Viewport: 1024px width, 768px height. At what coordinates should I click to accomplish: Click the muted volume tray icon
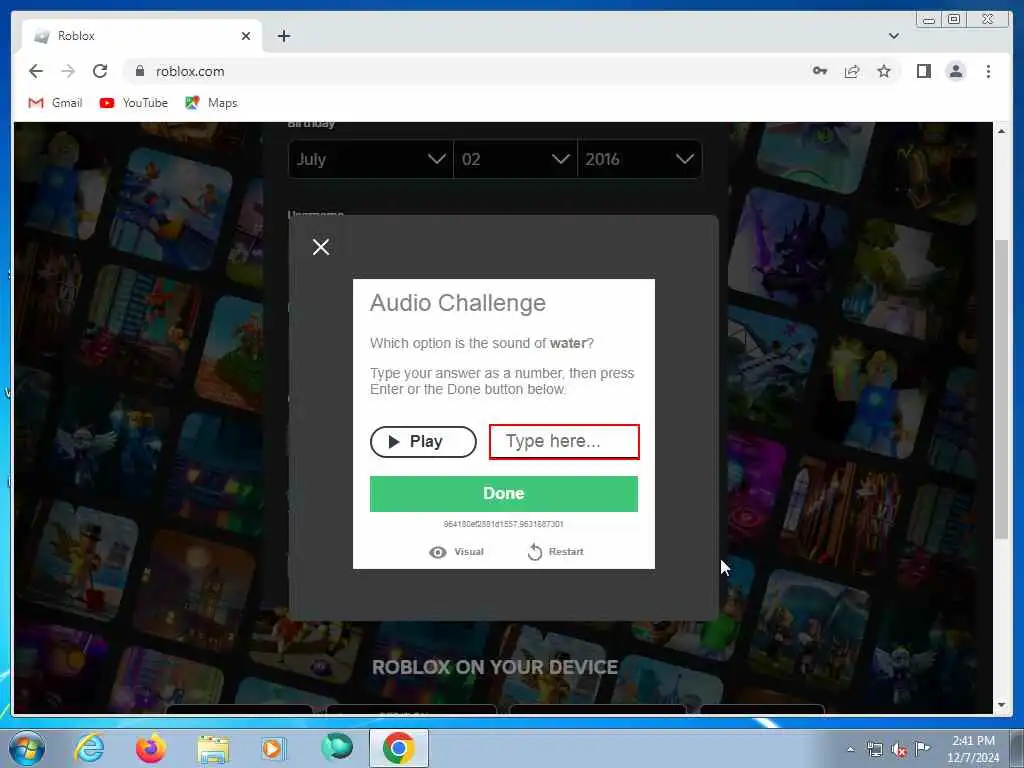pyautogui.click(x=899, y=750)
